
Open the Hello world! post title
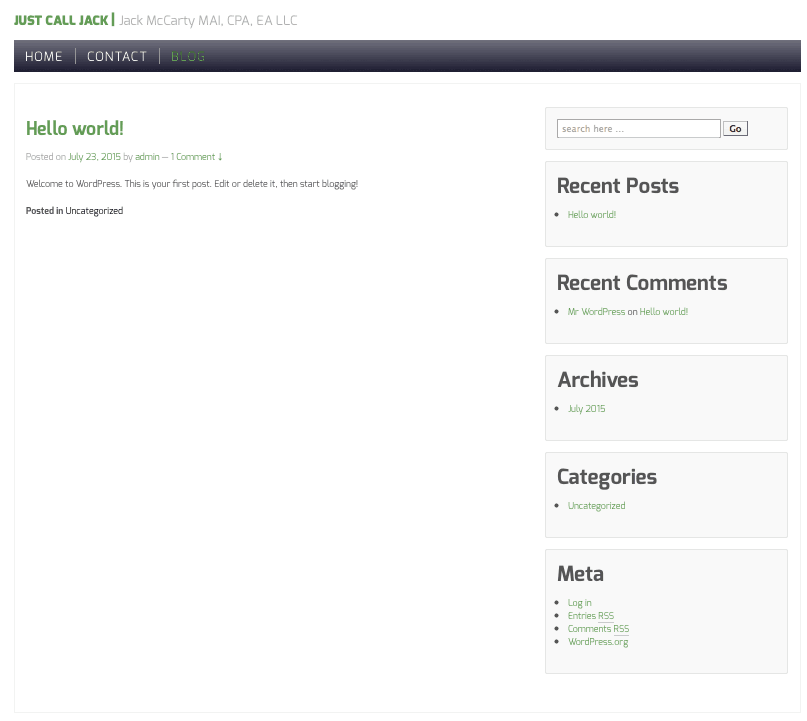click(75, 128)
